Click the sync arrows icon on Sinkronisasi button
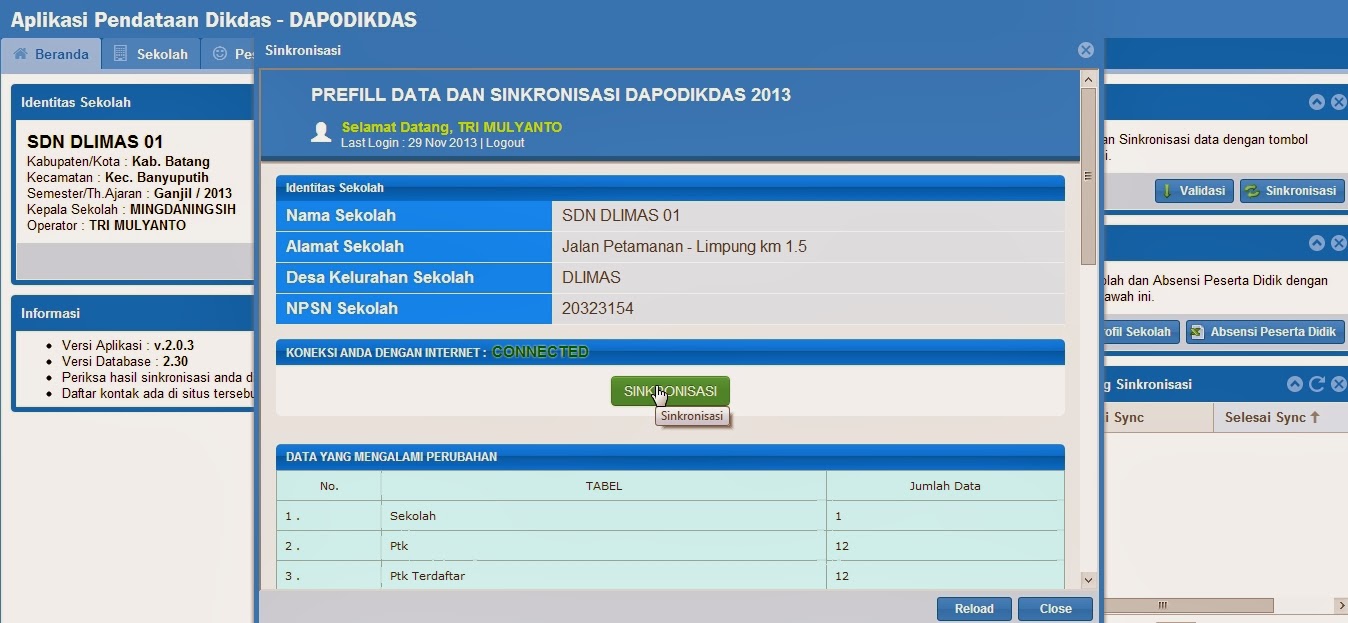The height and width of the screenshot is (623, 1348). 1252,191
